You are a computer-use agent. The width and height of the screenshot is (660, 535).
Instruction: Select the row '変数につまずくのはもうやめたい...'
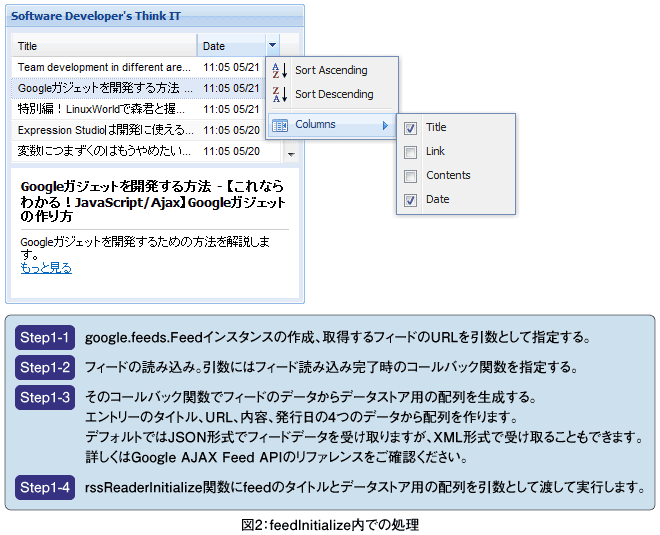[x=146, y=151]
